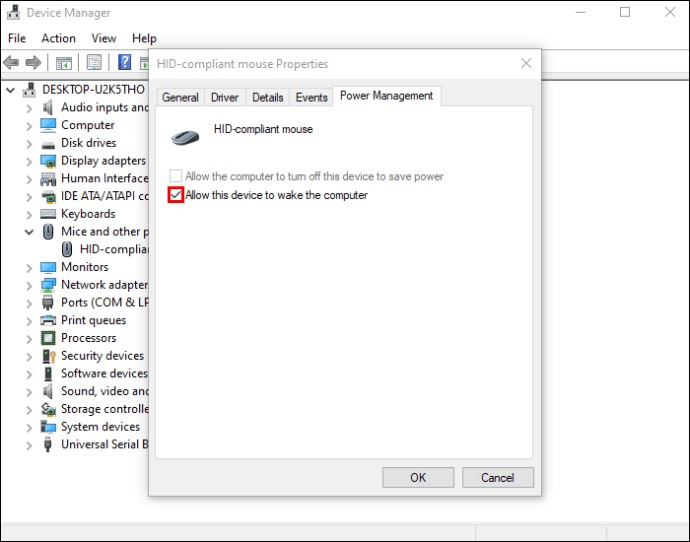Expand the Keyboards category
This screenshot has width=690, height=542.
pyautogui.click(x=29, y=215)
